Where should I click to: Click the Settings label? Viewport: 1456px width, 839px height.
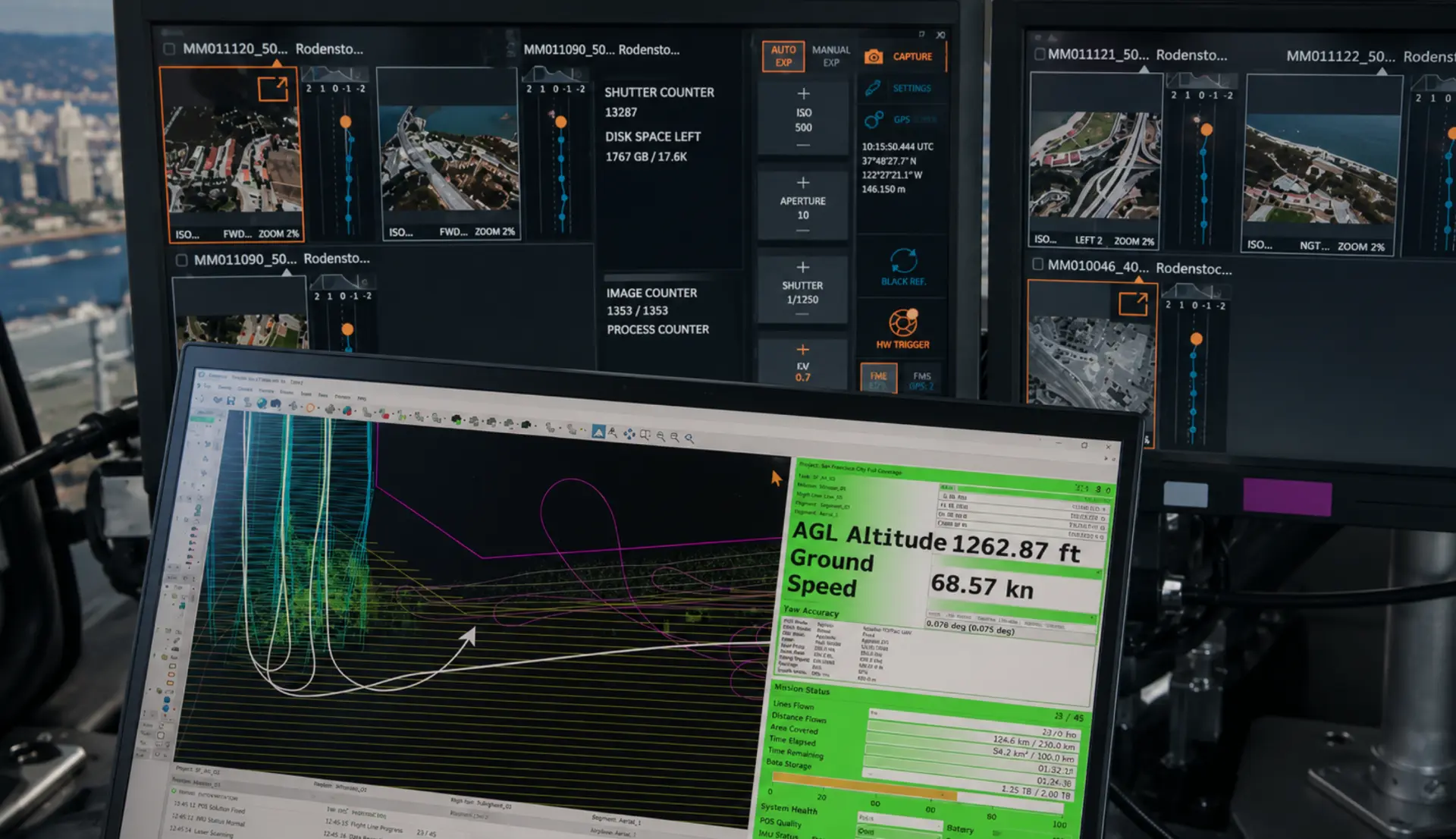(912, 89)
